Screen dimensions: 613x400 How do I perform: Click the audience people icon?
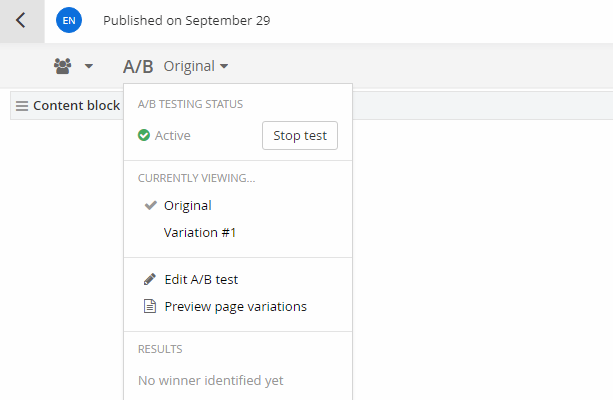pos(63,66)
